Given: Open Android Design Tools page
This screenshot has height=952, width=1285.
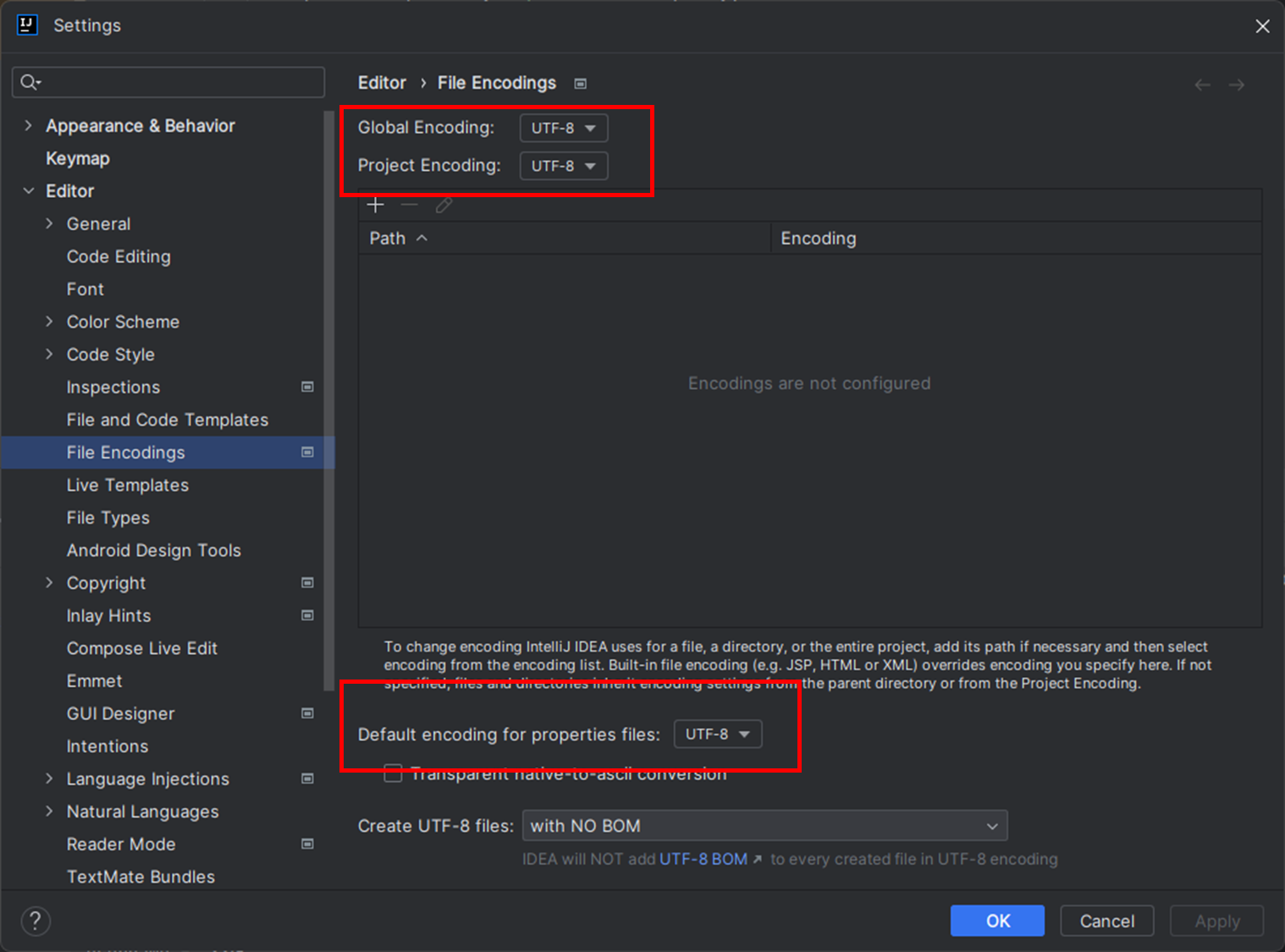Looking at the screenshot, I should click(154, 550).
